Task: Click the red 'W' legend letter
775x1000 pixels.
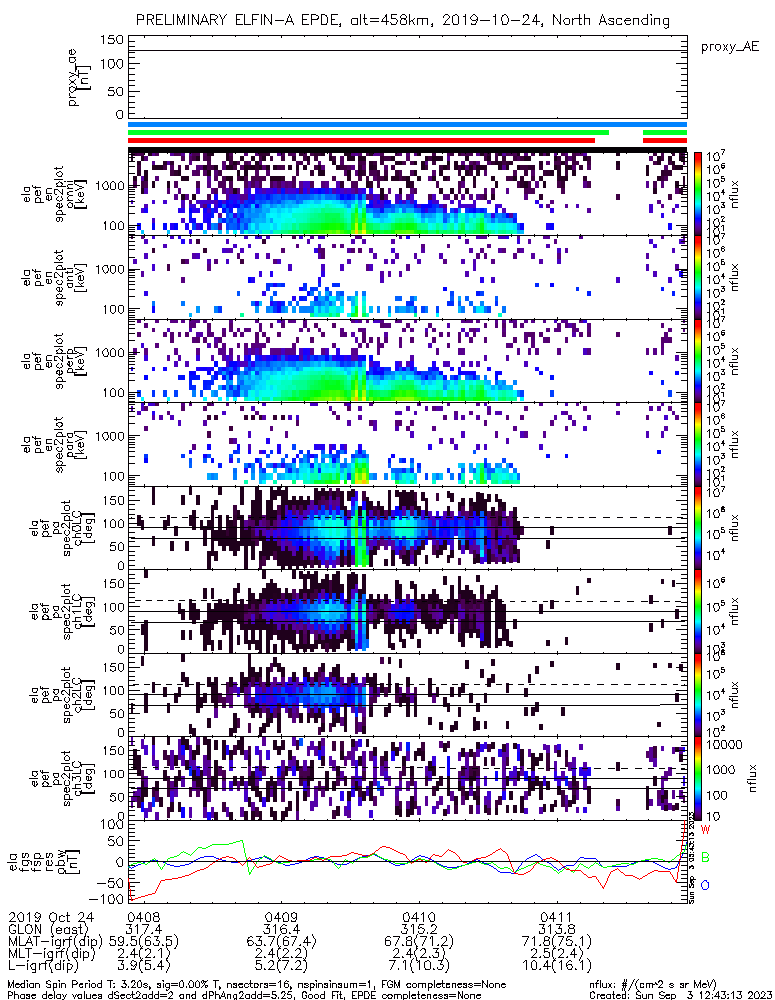Action: pyautogui.click(x=706, y=830)
